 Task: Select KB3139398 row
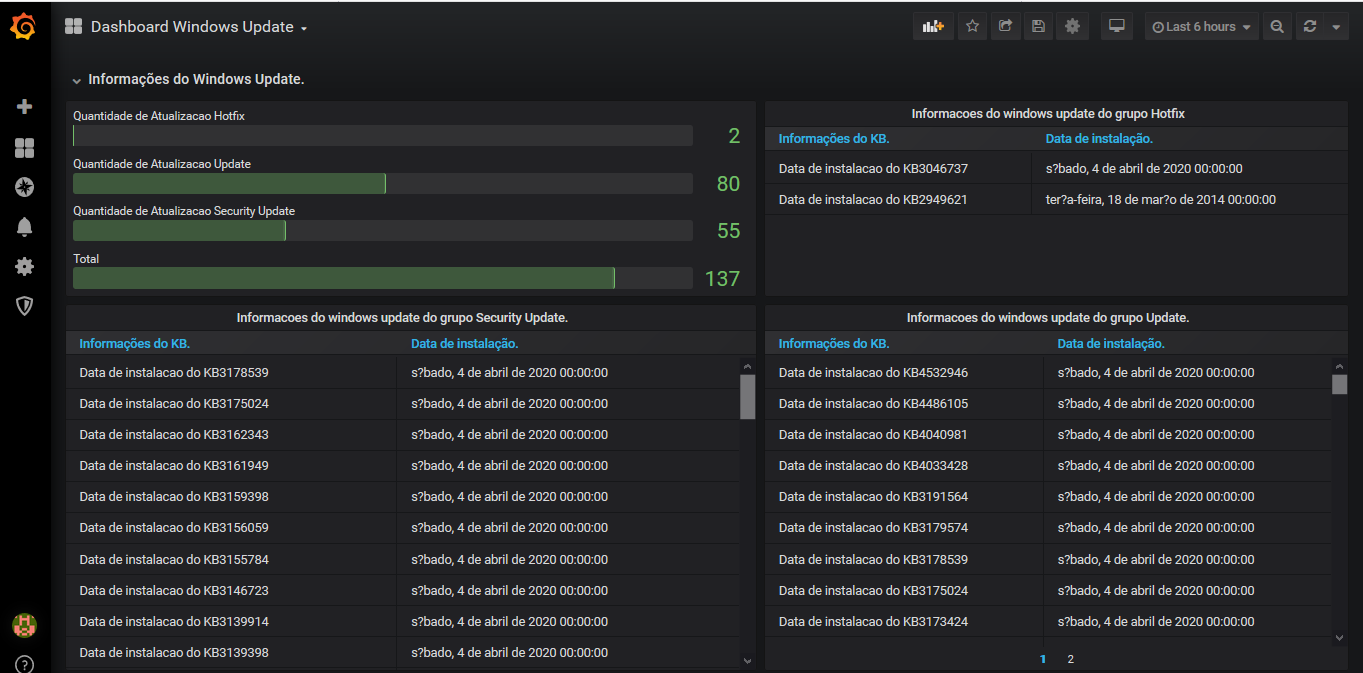pyautogui.click(x=403, y=653)
